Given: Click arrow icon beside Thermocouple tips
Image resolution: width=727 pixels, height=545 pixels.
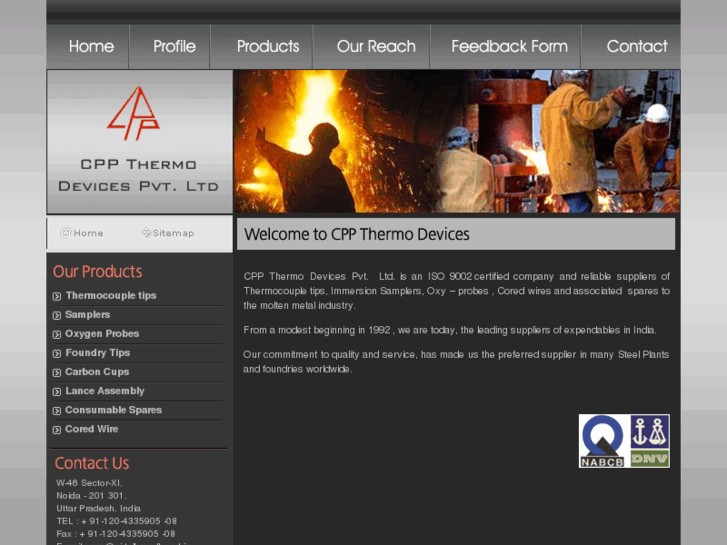Looking at the screenshot, I should 57,296.
